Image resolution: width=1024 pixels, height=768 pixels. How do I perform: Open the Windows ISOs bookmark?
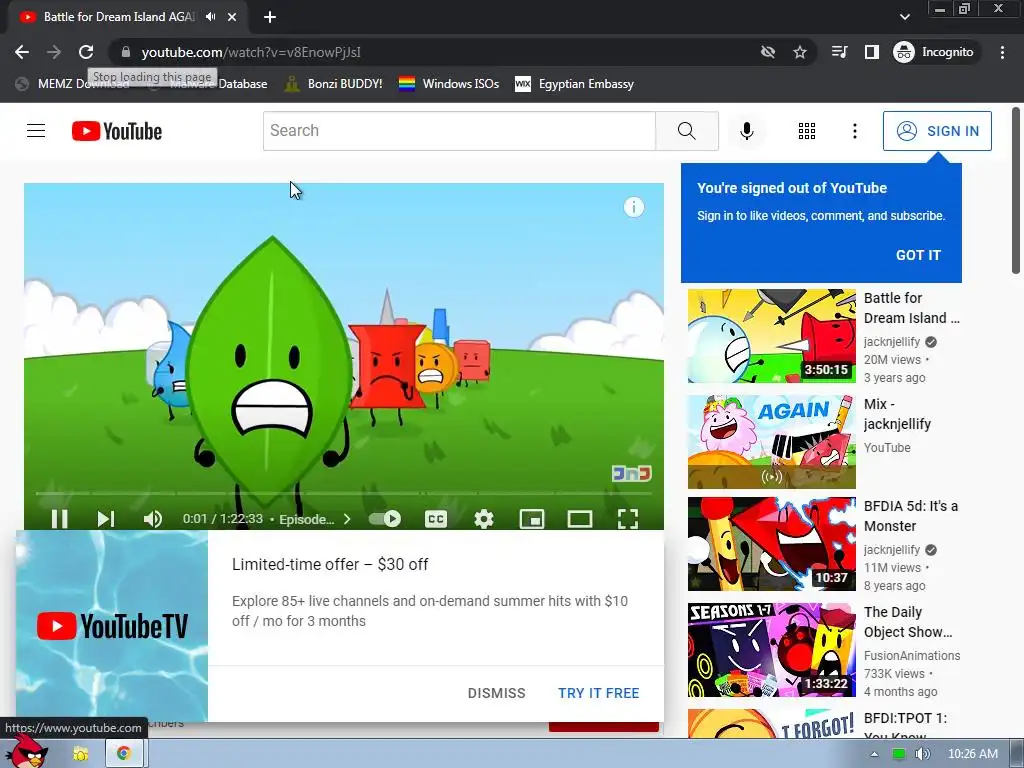tap(449, 84)
